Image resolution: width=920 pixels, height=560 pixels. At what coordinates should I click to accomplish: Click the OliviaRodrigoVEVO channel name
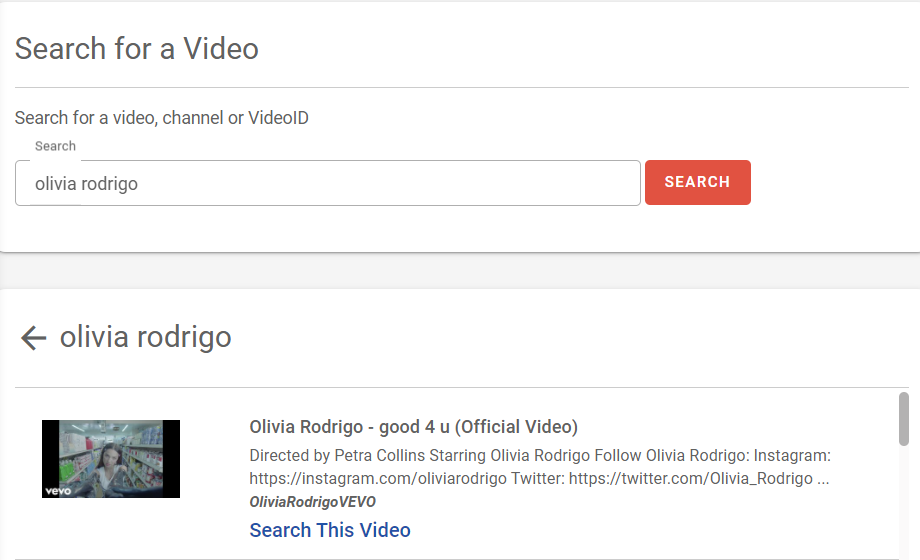[x=312, y=502]
